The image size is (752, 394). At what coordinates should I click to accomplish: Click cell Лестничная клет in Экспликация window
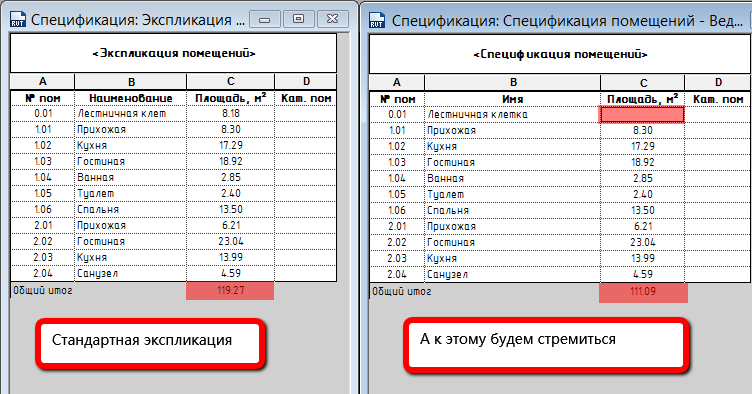point(130,114)
